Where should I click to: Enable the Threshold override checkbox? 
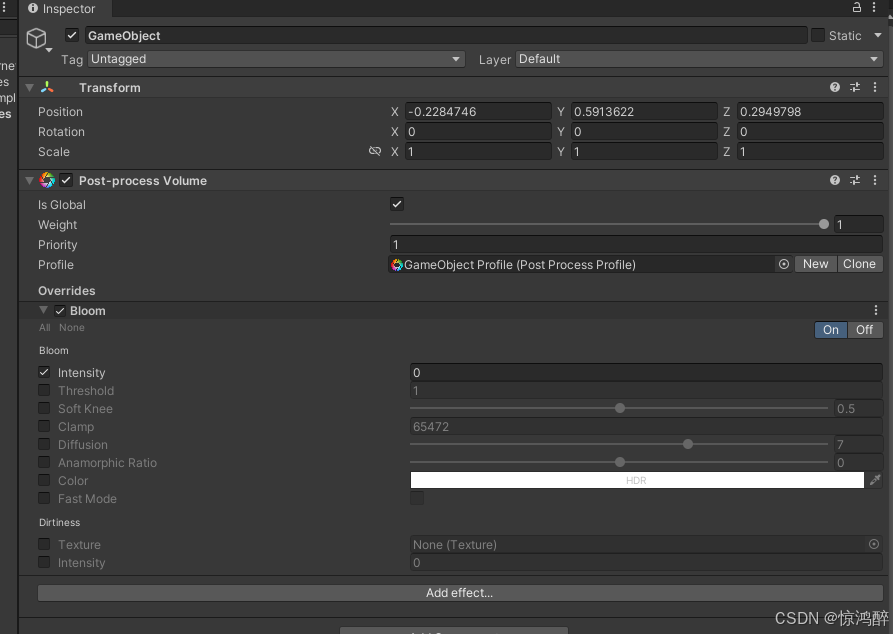44,390
